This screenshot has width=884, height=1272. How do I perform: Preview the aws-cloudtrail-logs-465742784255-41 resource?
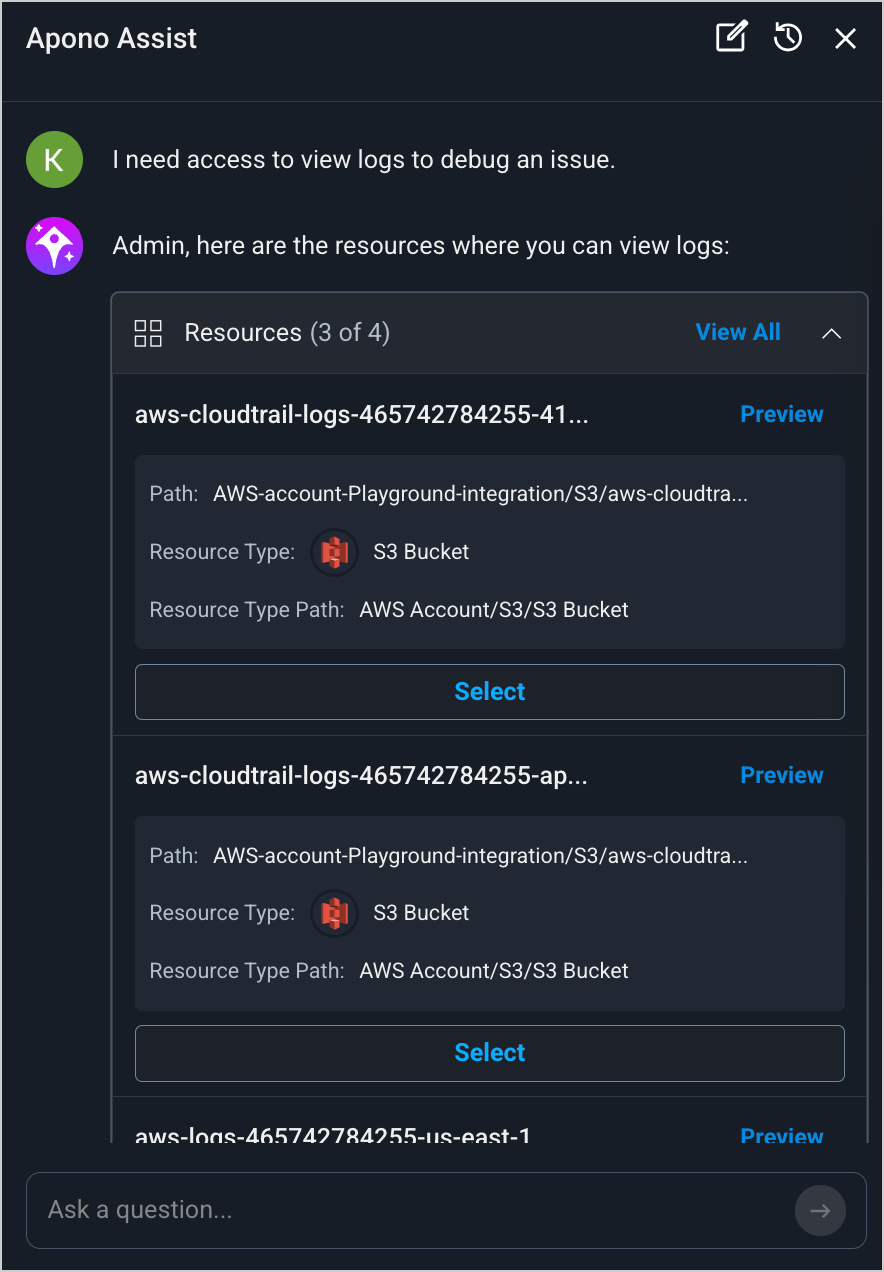781,414
